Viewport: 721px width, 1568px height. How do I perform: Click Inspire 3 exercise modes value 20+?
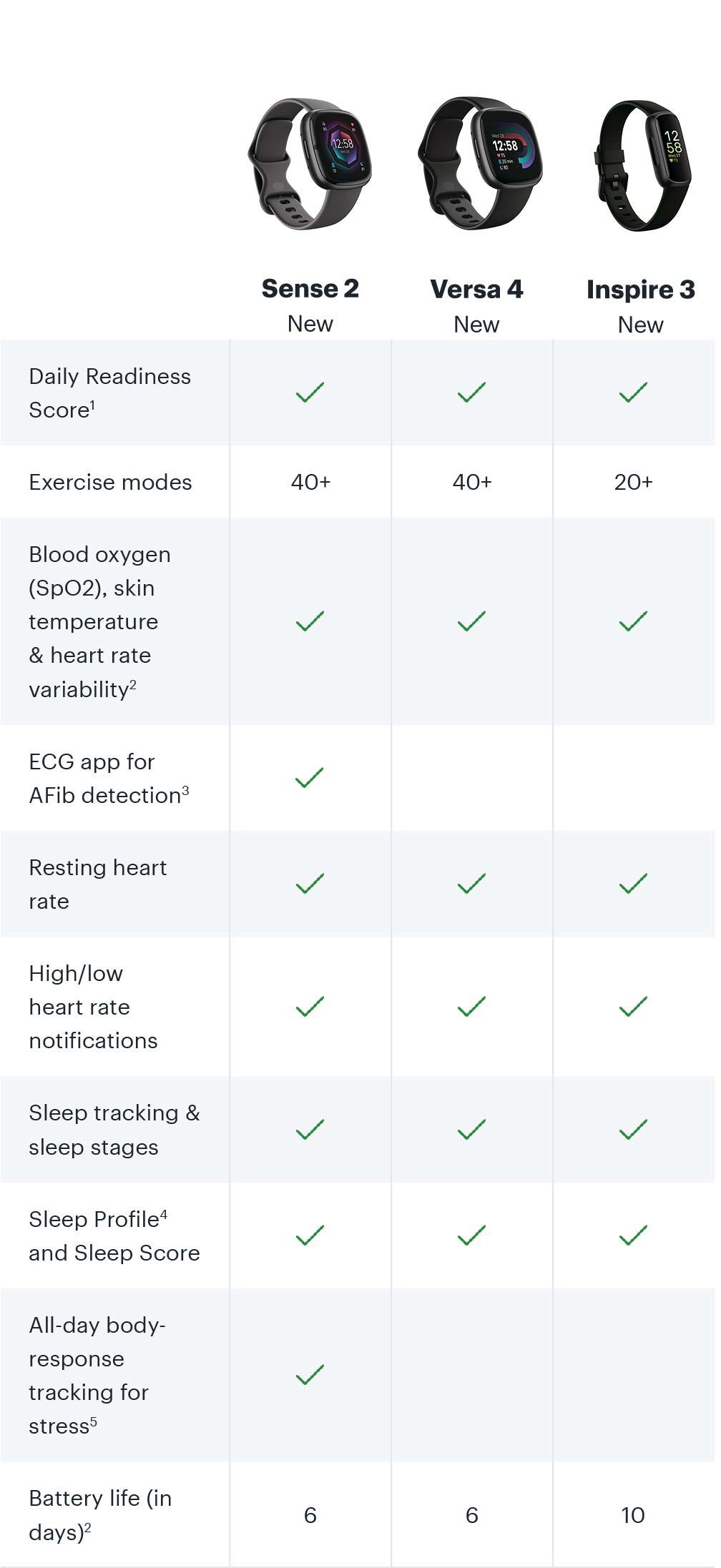pyautogui.click(x=633, y=483)
